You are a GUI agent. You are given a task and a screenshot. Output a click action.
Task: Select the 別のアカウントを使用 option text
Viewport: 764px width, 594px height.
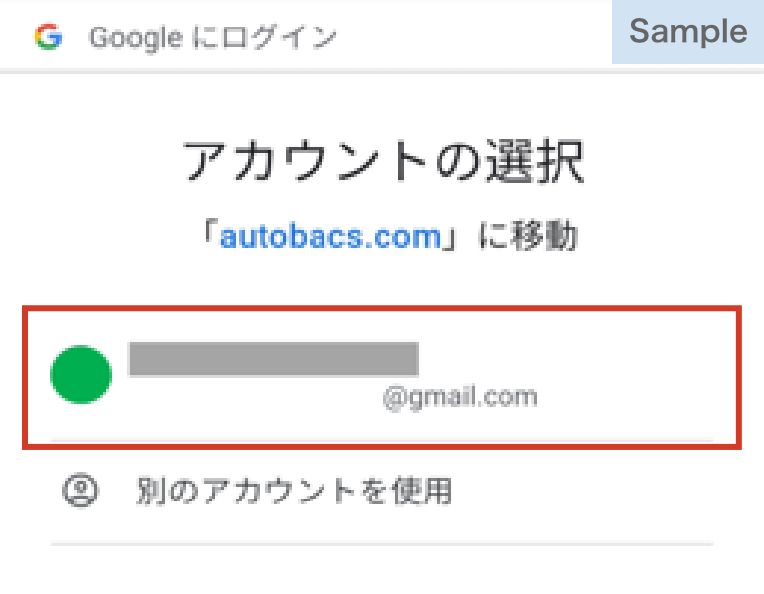(x=294, y=491)
